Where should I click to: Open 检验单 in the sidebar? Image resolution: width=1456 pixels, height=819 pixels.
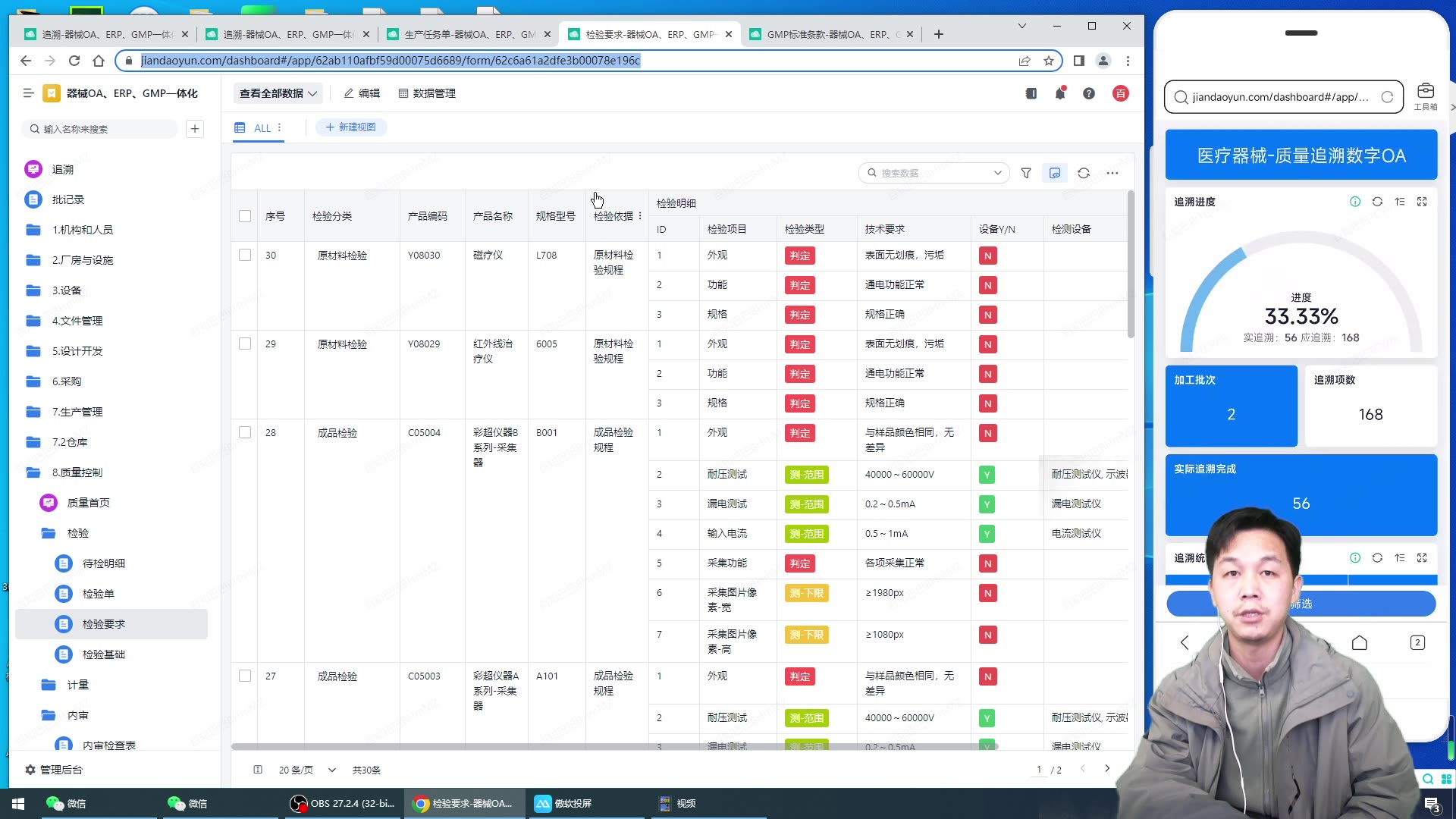coord(99,594)
